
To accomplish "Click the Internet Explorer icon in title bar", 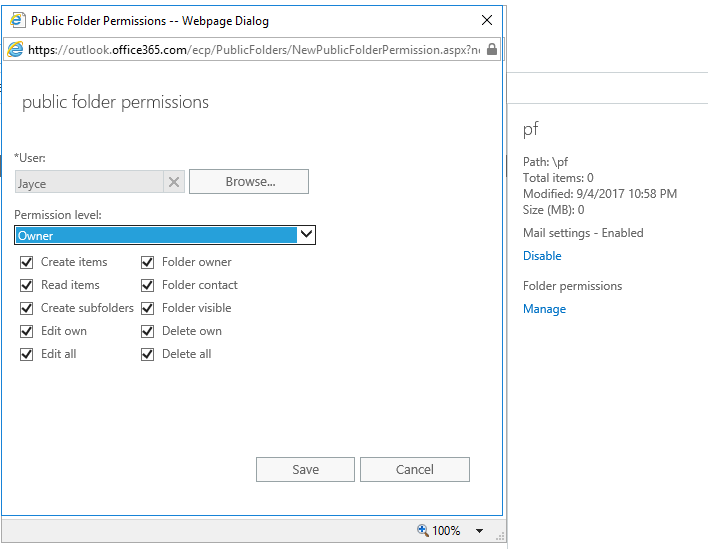I will 17,20.
